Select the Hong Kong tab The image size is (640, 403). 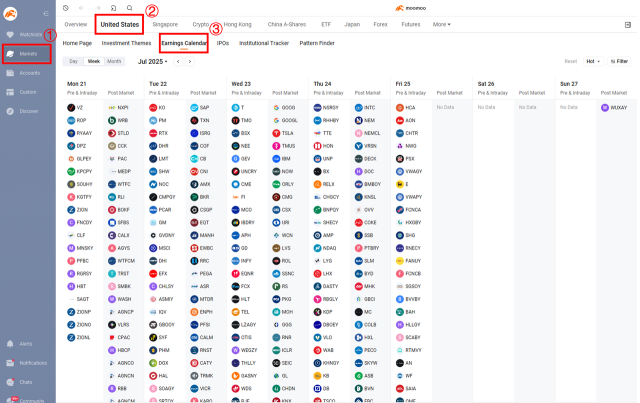point(238,24)
